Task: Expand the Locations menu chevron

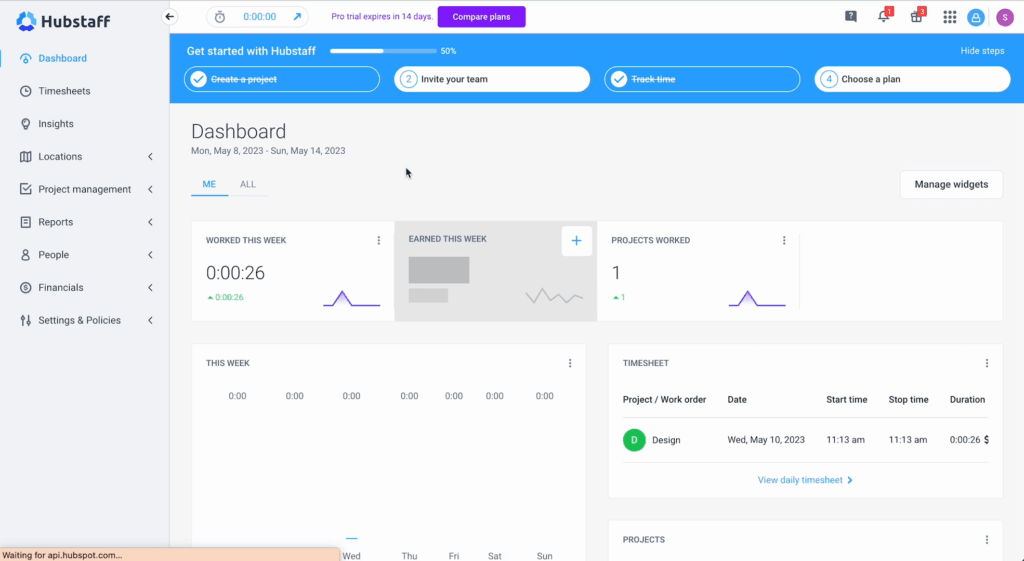Action: [150, 156]
